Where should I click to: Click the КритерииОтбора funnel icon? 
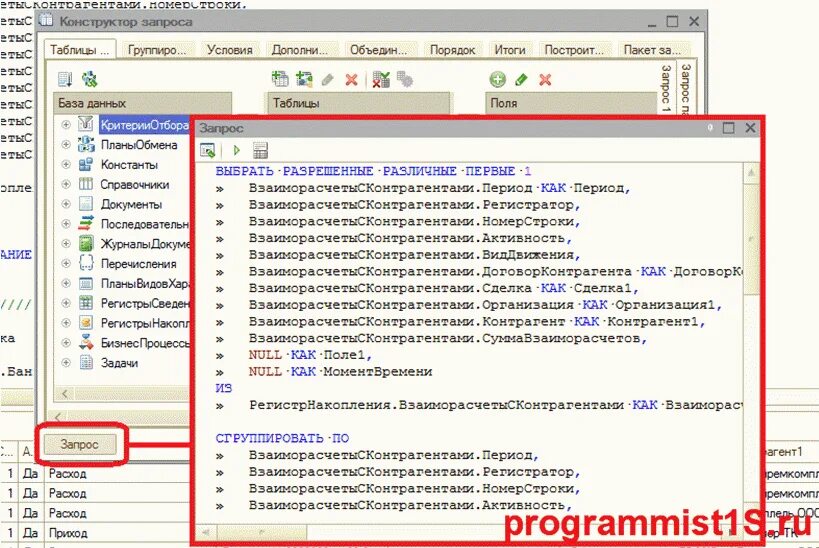[85, 124]
